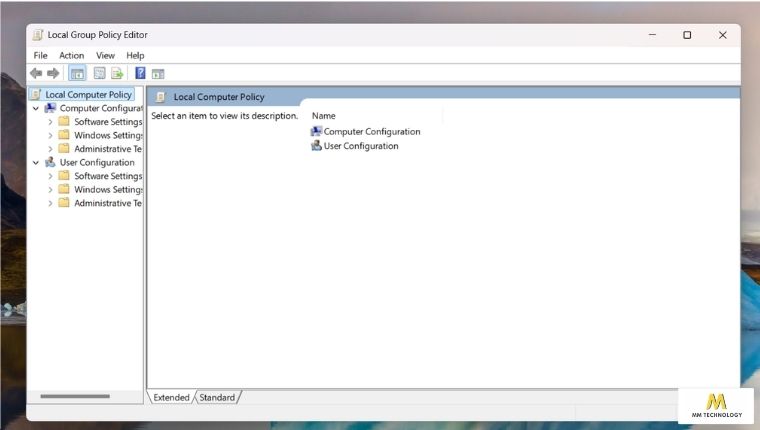The width and height of the screenshot is (760, 430).
Task: Select Local Computer Policy tree root
Action: click(88, 95)
